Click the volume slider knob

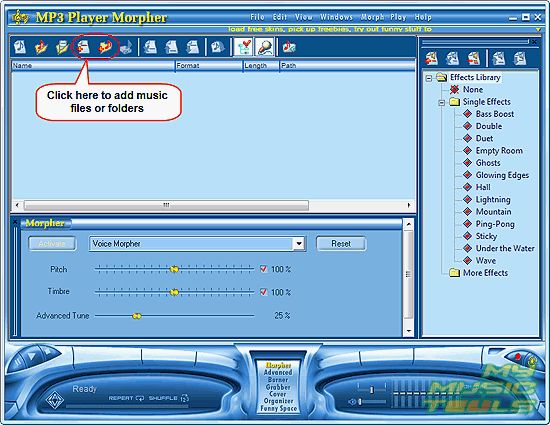[360, 402]
